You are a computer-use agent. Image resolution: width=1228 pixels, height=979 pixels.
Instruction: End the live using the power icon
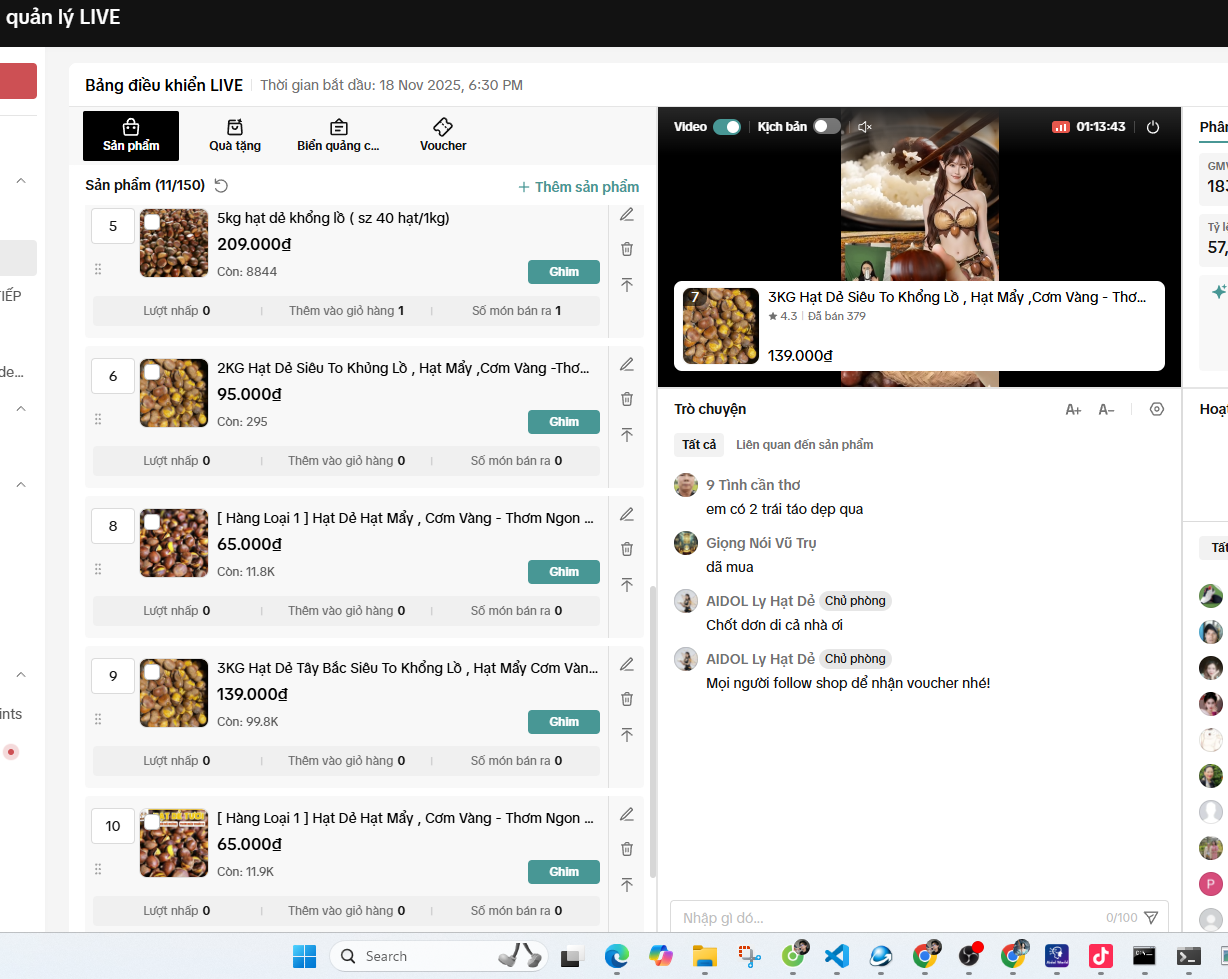1153,127
